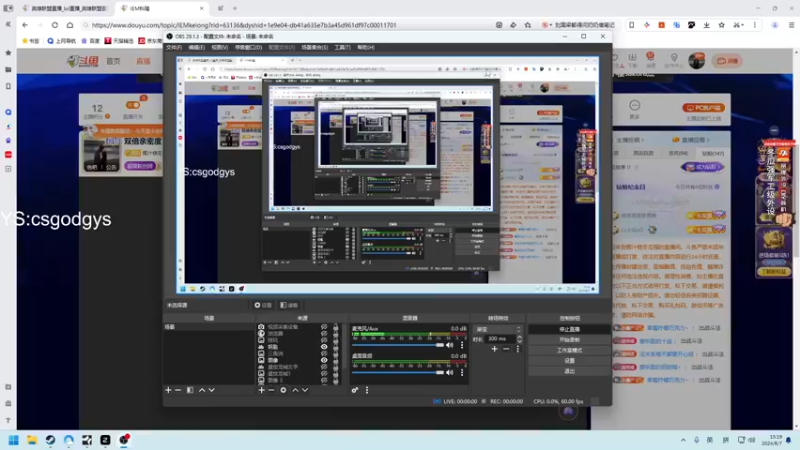The image size is (800, 450).
Task: Click 退出 to exit OBS
Action: pyautogui.click(x=569, y=371)
